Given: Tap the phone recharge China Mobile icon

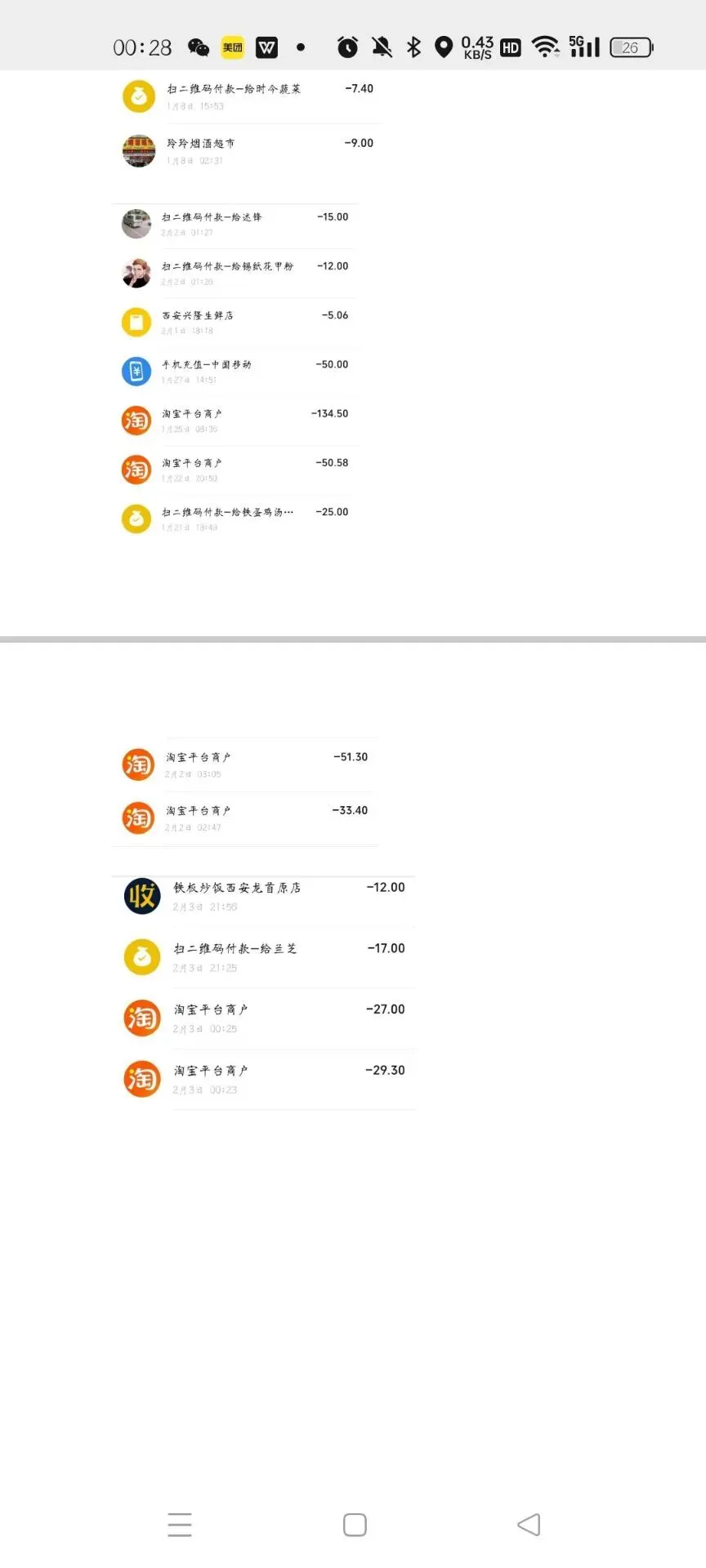Looking at the screenshot, I should pos(136,372).
